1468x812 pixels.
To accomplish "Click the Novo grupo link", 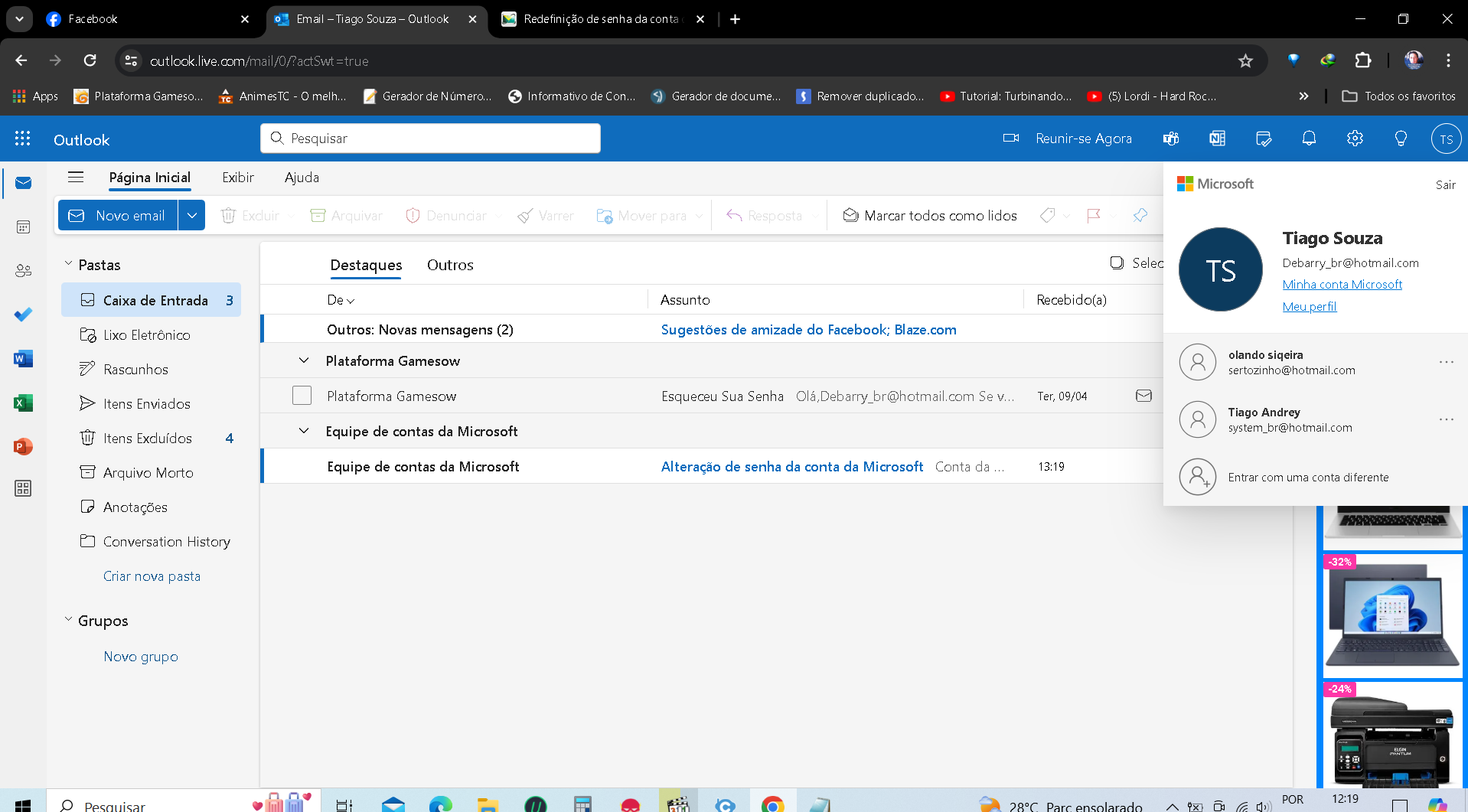I will coord(141,657).
